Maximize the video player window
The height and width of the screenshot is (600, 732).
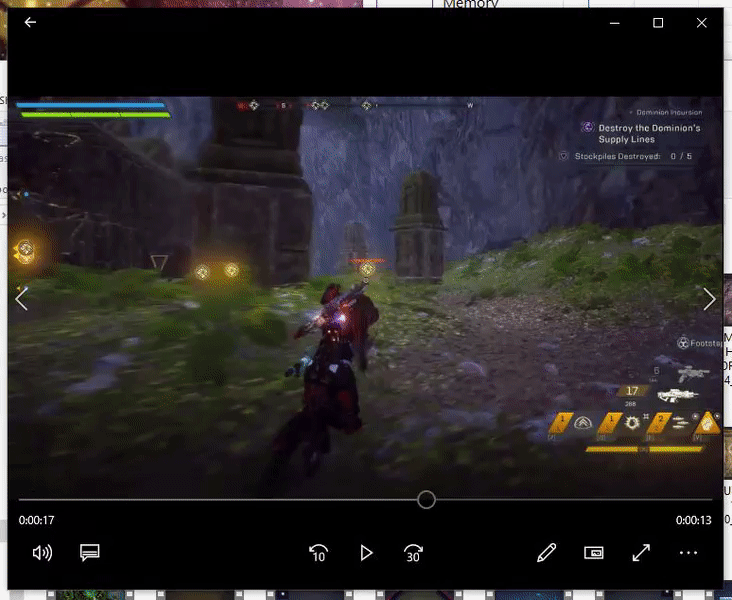658,23
